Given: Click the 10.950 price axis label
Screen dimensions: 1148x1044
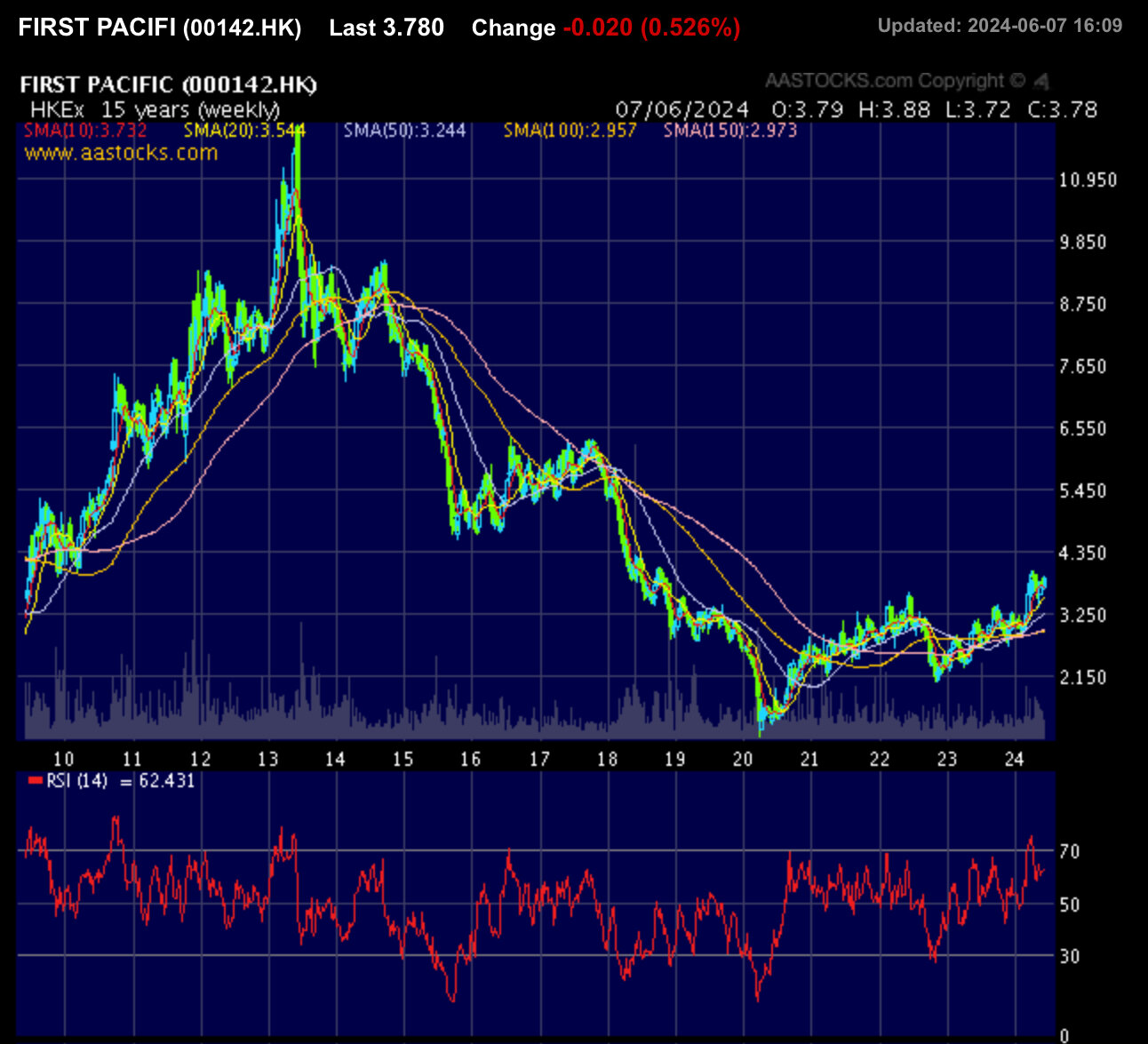Looking at the screenshot, I should pos(1088,179).
